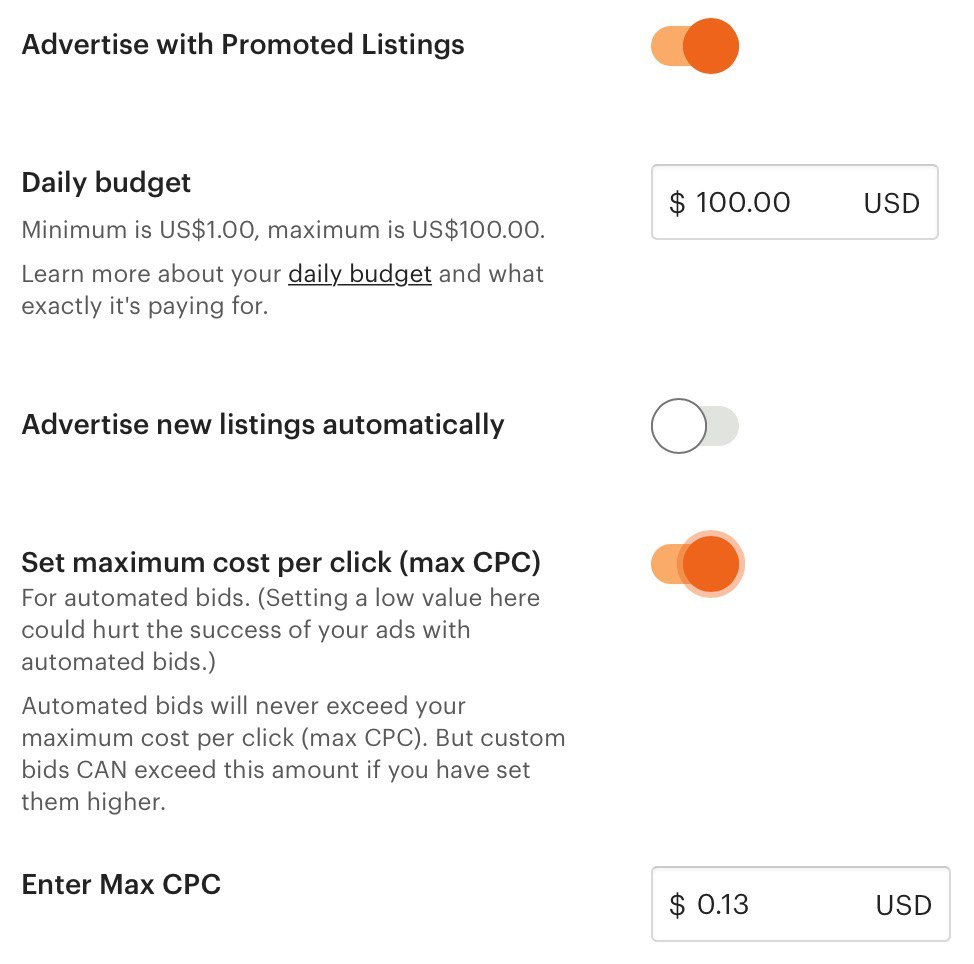Click the dollar sign in Daily budget box
The image size is (974, 964).
click(677, 202)
